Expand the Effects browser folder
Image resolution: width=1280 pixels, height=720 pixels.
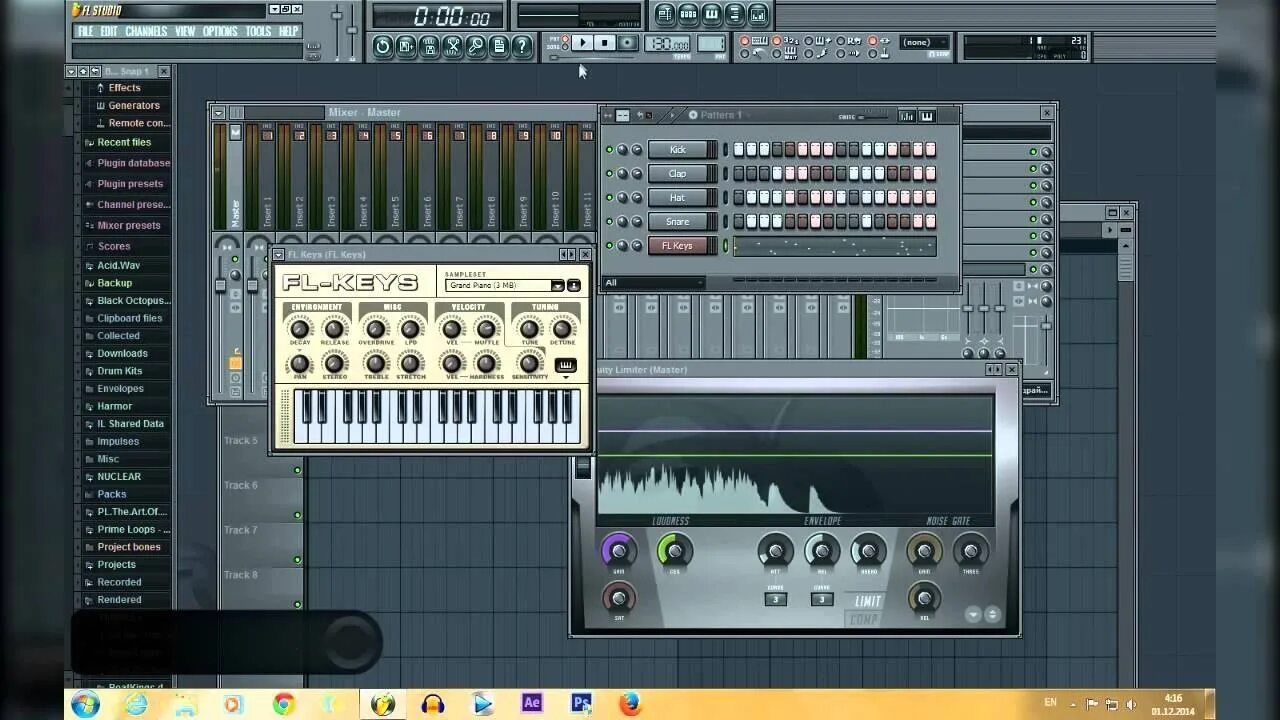[124, 88]
